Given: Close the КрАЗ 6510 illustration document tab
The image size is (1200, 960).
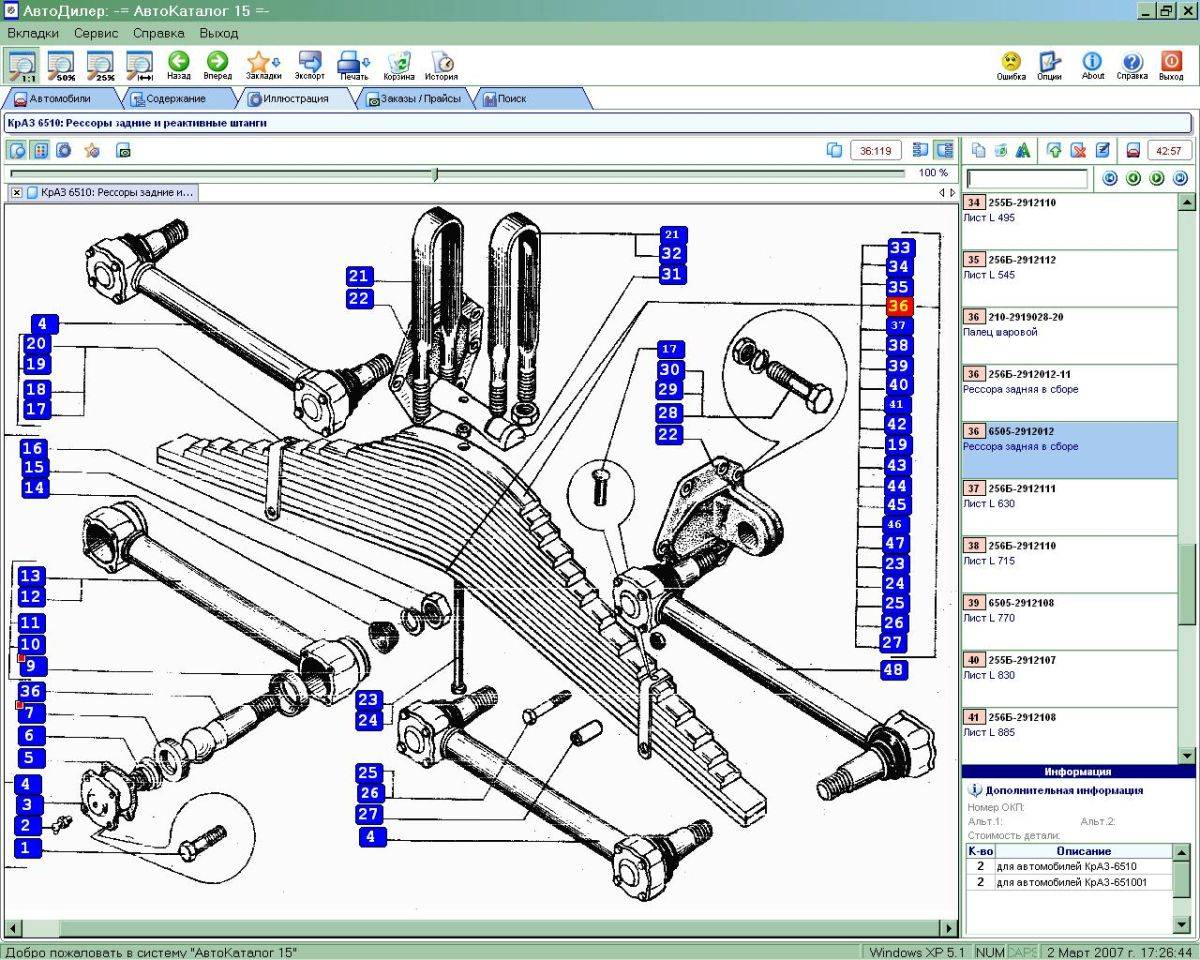Looking at the screenshot, I should (17, 192).
